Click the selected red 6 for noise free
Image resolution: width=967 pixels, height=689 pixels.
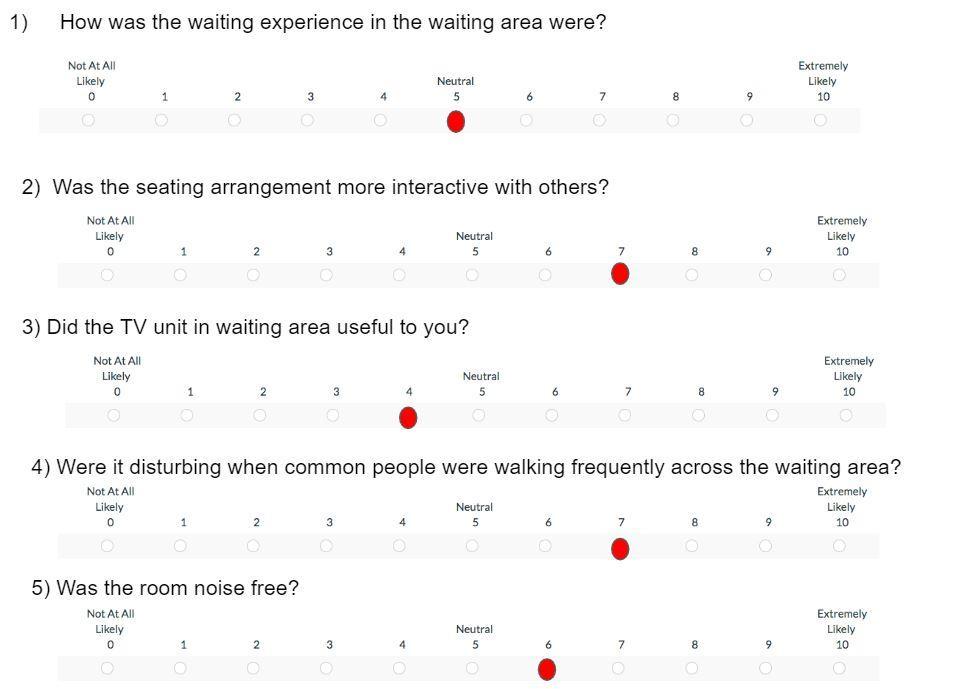[547, 669]
